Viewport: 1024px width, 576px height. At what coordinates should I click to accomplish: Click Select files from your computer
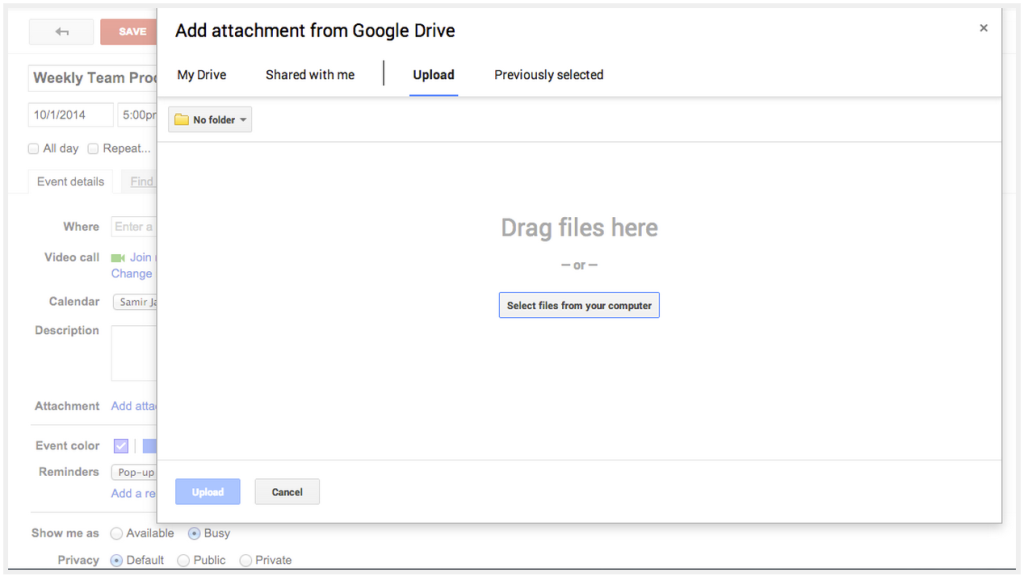point(579,305)
